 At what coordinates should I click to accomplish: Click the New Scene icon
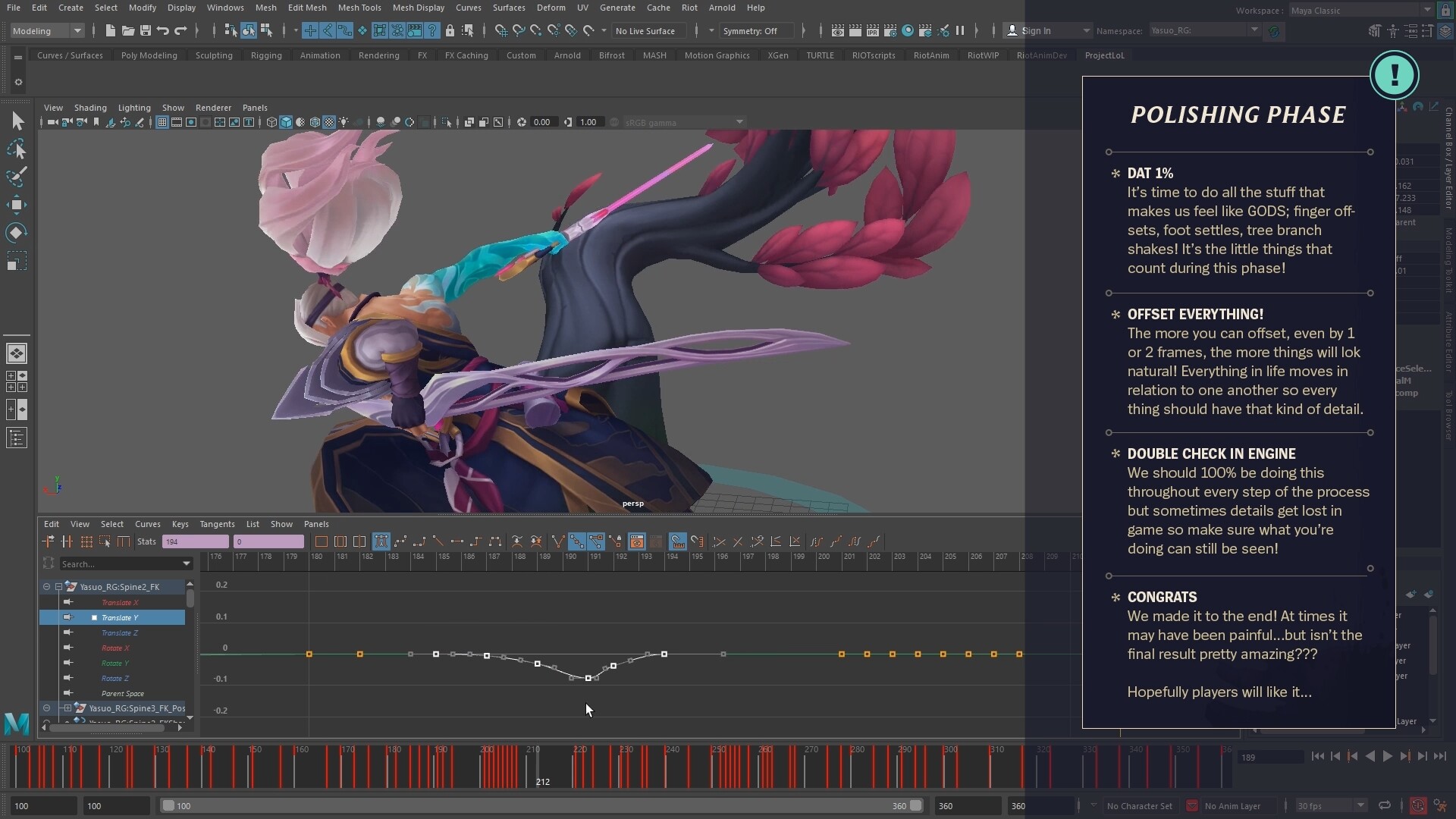coord(111,30)
